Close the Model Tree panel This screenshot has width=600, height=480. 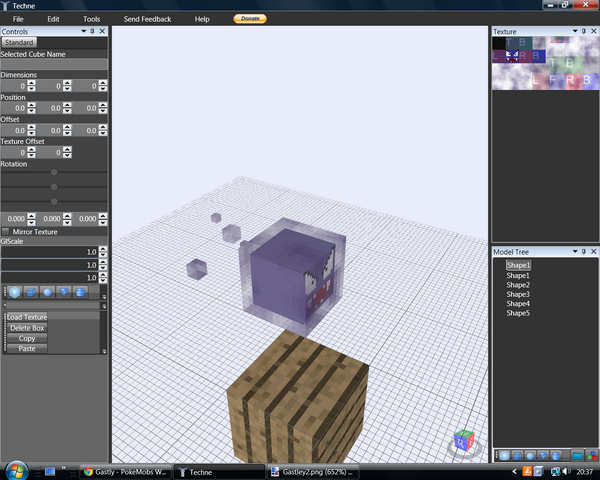coord(593,252)
